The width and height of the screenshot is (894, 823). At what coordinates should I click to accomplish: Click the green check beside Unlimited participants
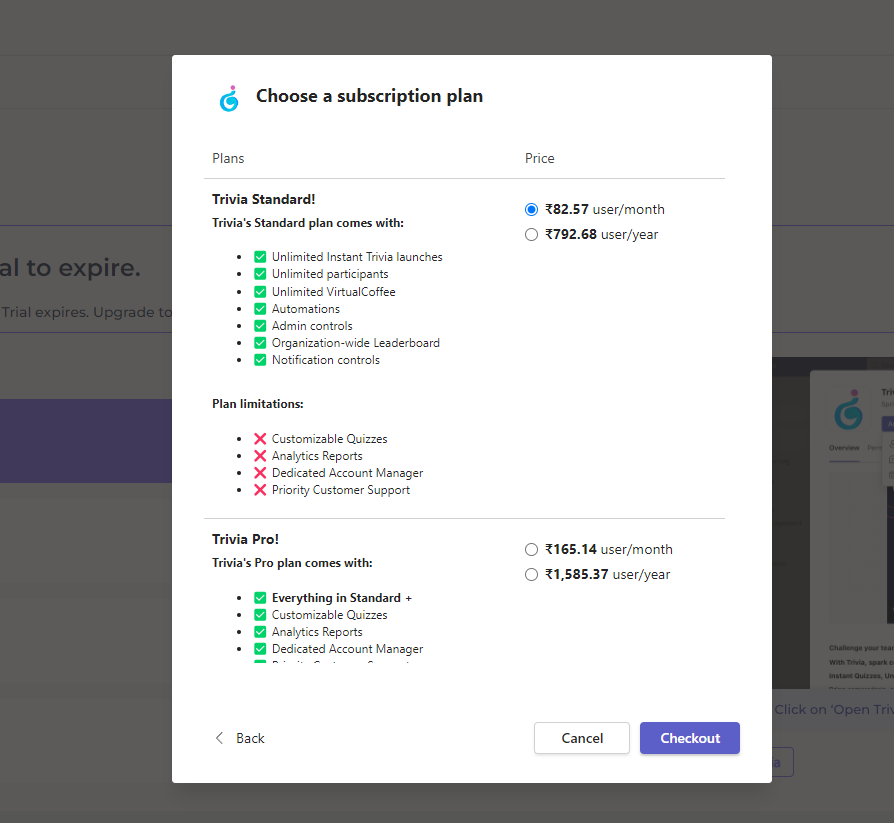pos(260,274)
